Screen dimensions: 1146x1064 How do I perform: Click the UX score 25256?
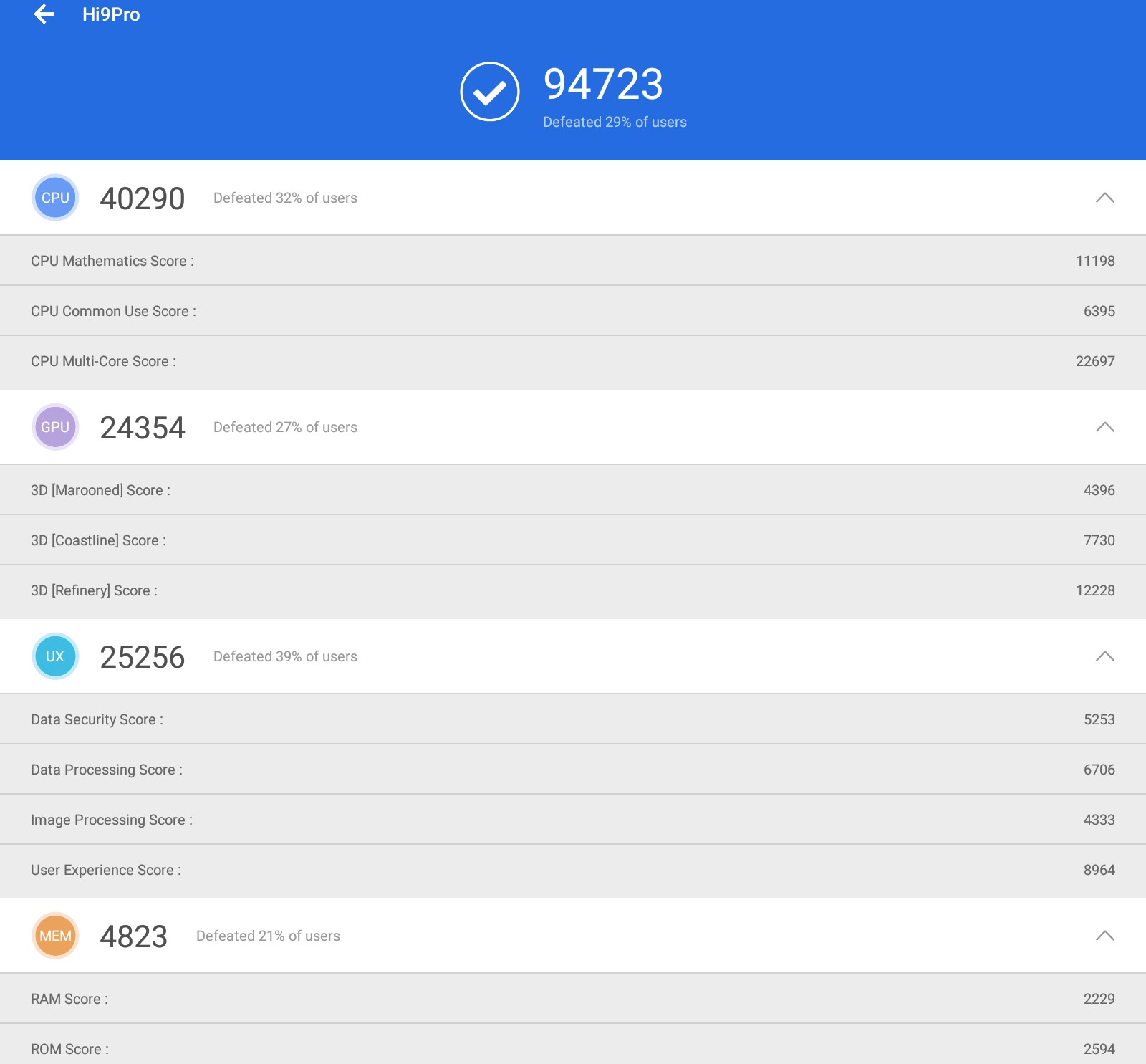(143, 657)
